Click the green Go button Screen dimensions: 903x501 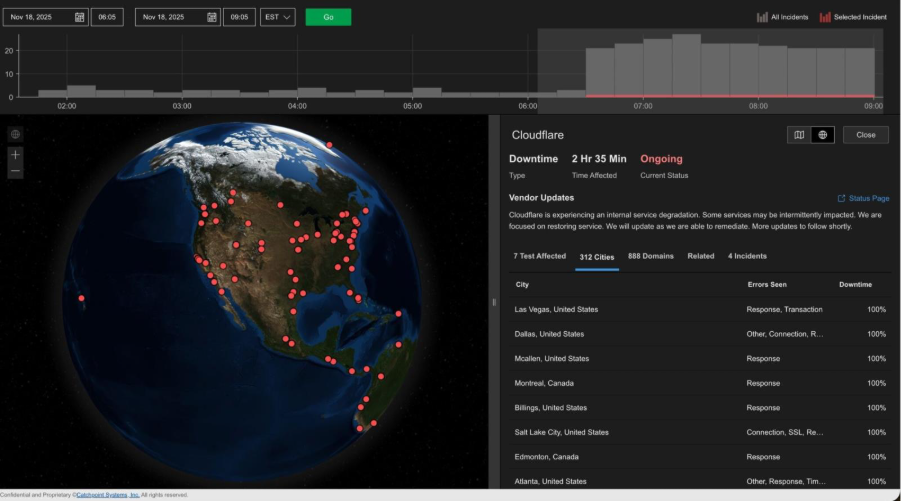[328, 17]
